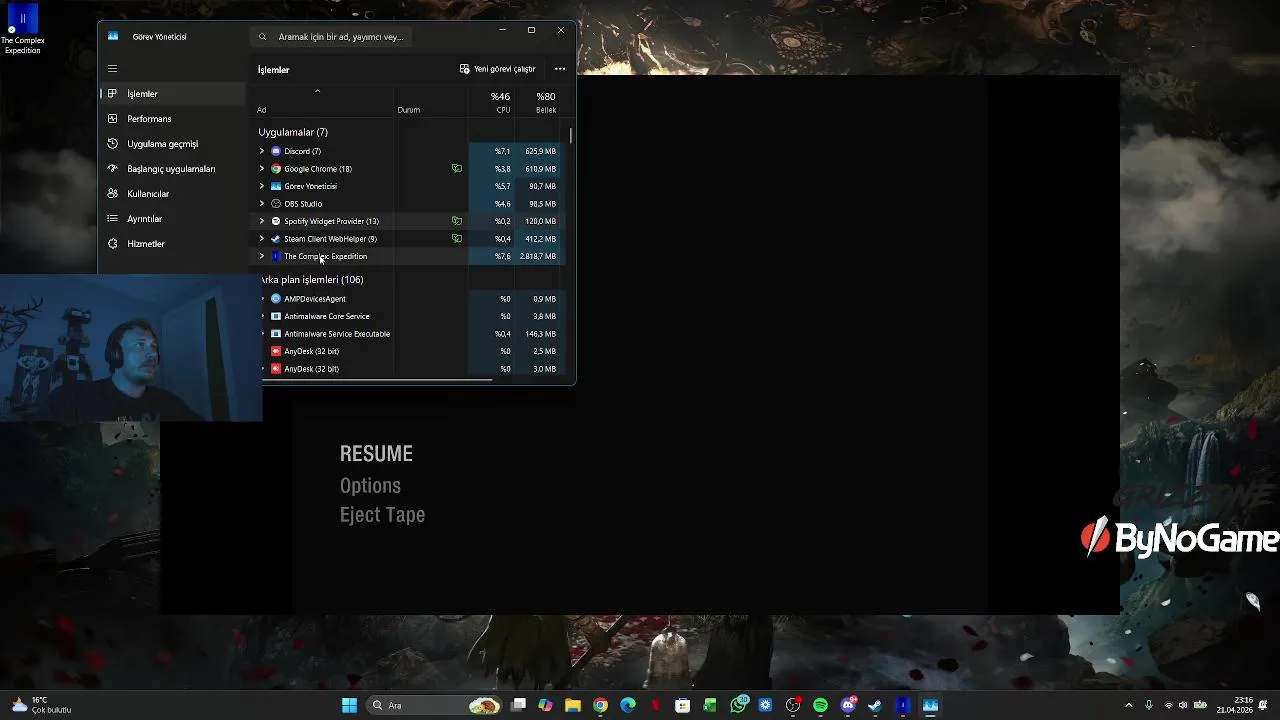
Task: Open the weather widget on the taskbar
Action: click(41, 705)
